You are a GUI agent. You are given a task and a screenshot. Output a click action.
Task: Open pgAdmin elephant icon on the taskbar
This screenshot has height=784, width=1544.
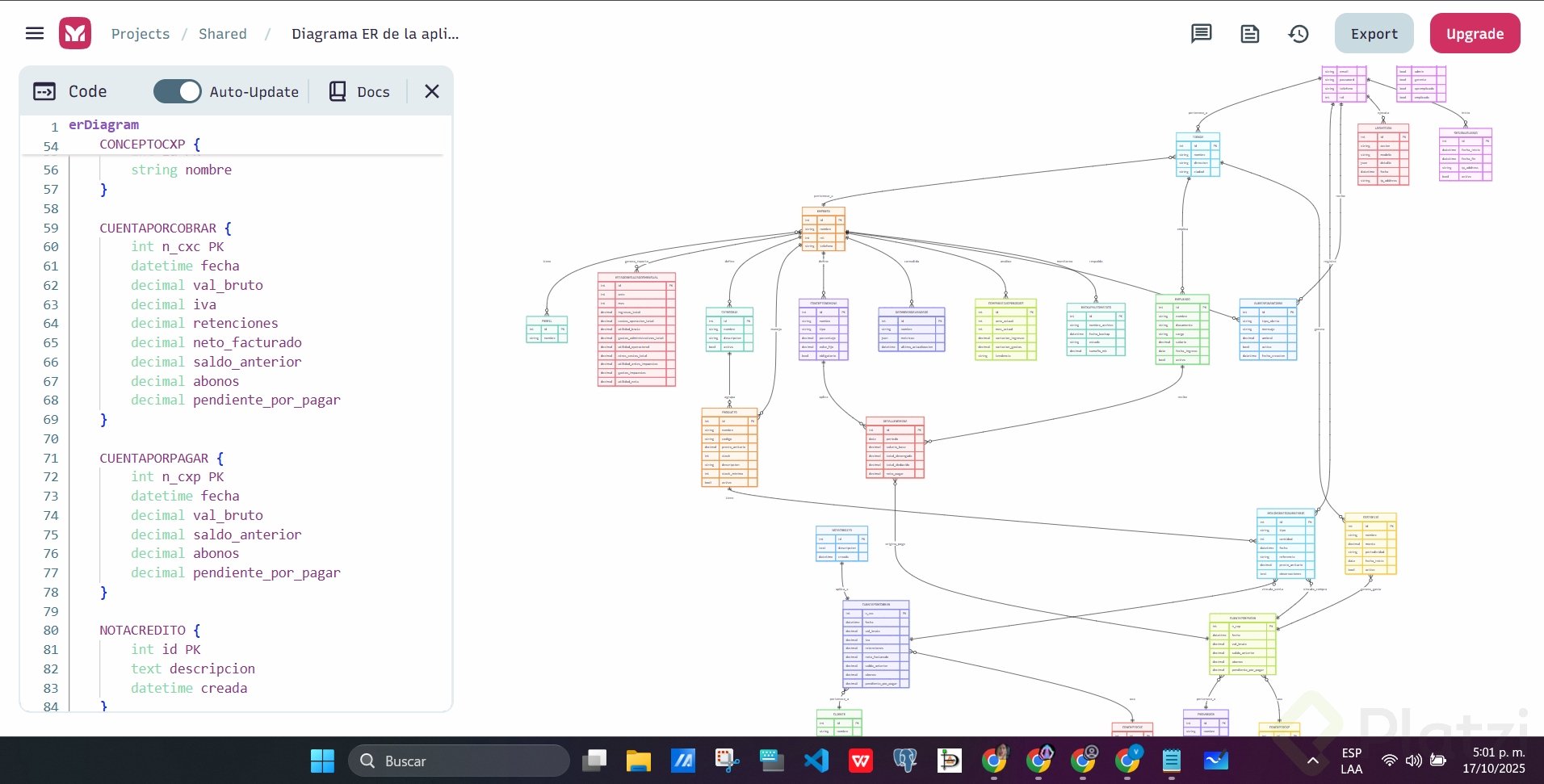coord(905,761)
